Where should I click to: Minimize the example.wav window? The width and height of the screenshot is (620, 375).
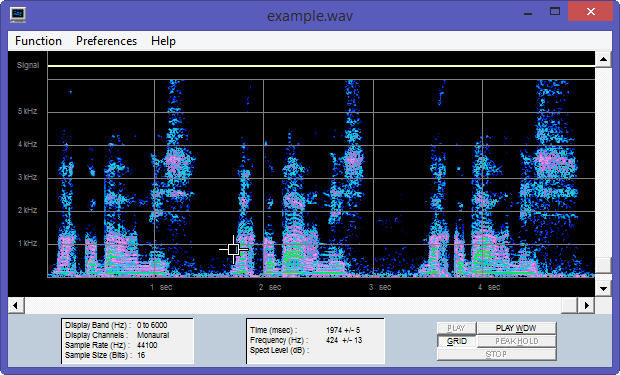tap(527, 13)
